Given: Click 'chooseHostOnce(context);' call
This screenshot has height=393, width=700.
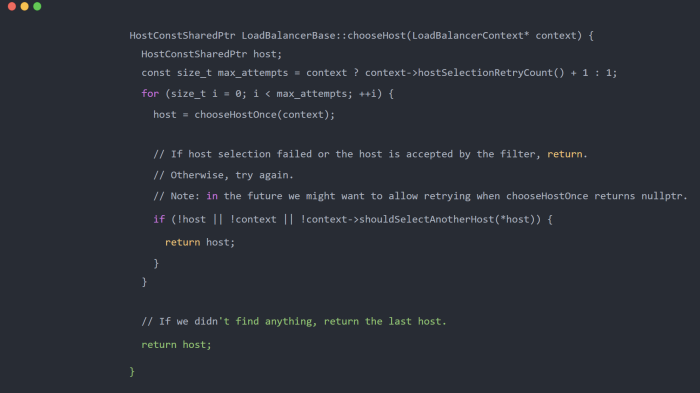Looking at the screenshot, I should (264, 115).
